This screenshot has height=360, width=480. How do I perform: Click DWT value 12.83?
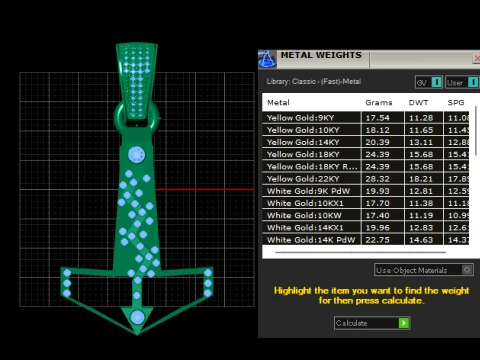click(x=421, y=228)
